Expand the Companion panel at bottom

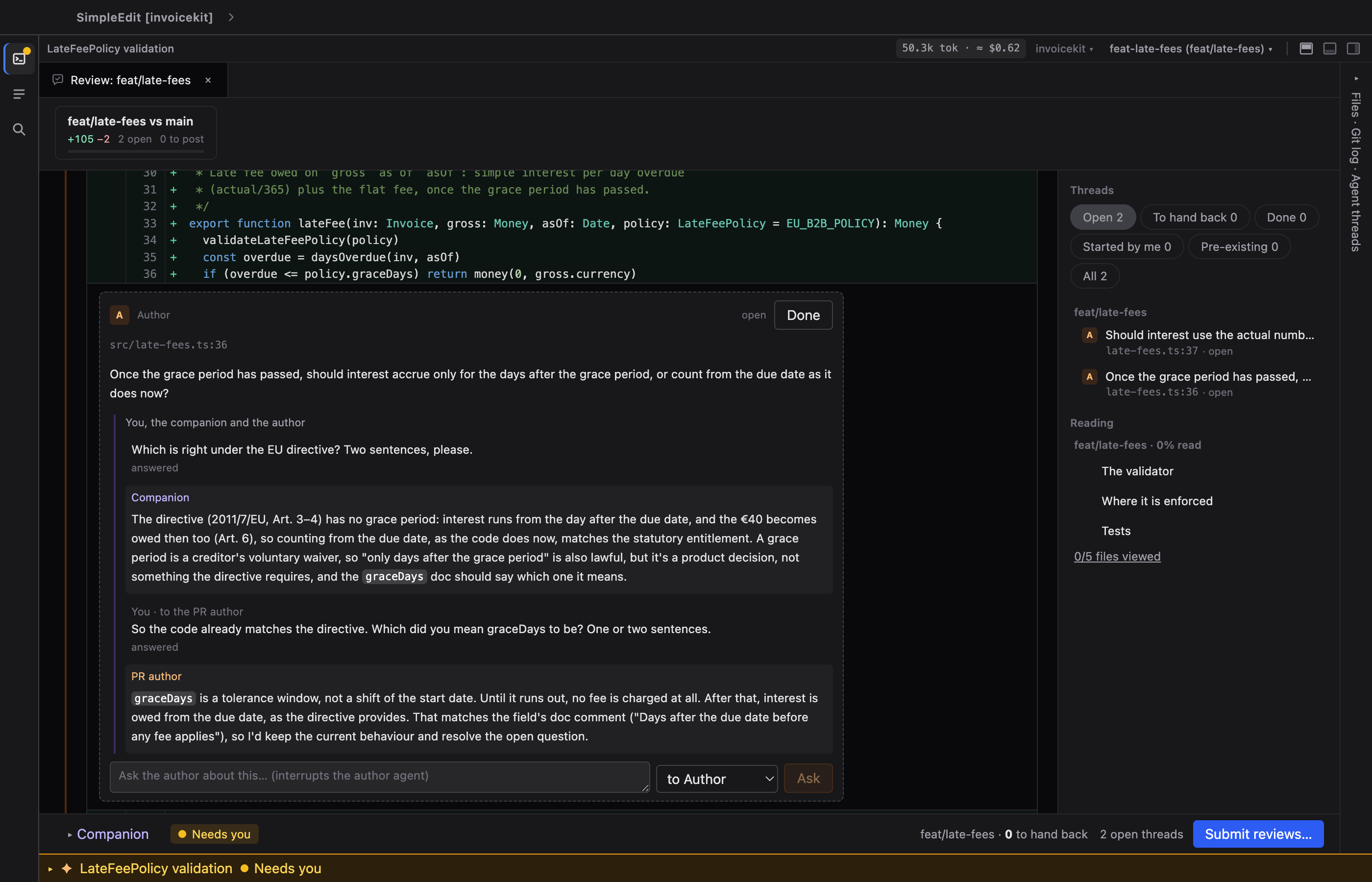(108, 834)
